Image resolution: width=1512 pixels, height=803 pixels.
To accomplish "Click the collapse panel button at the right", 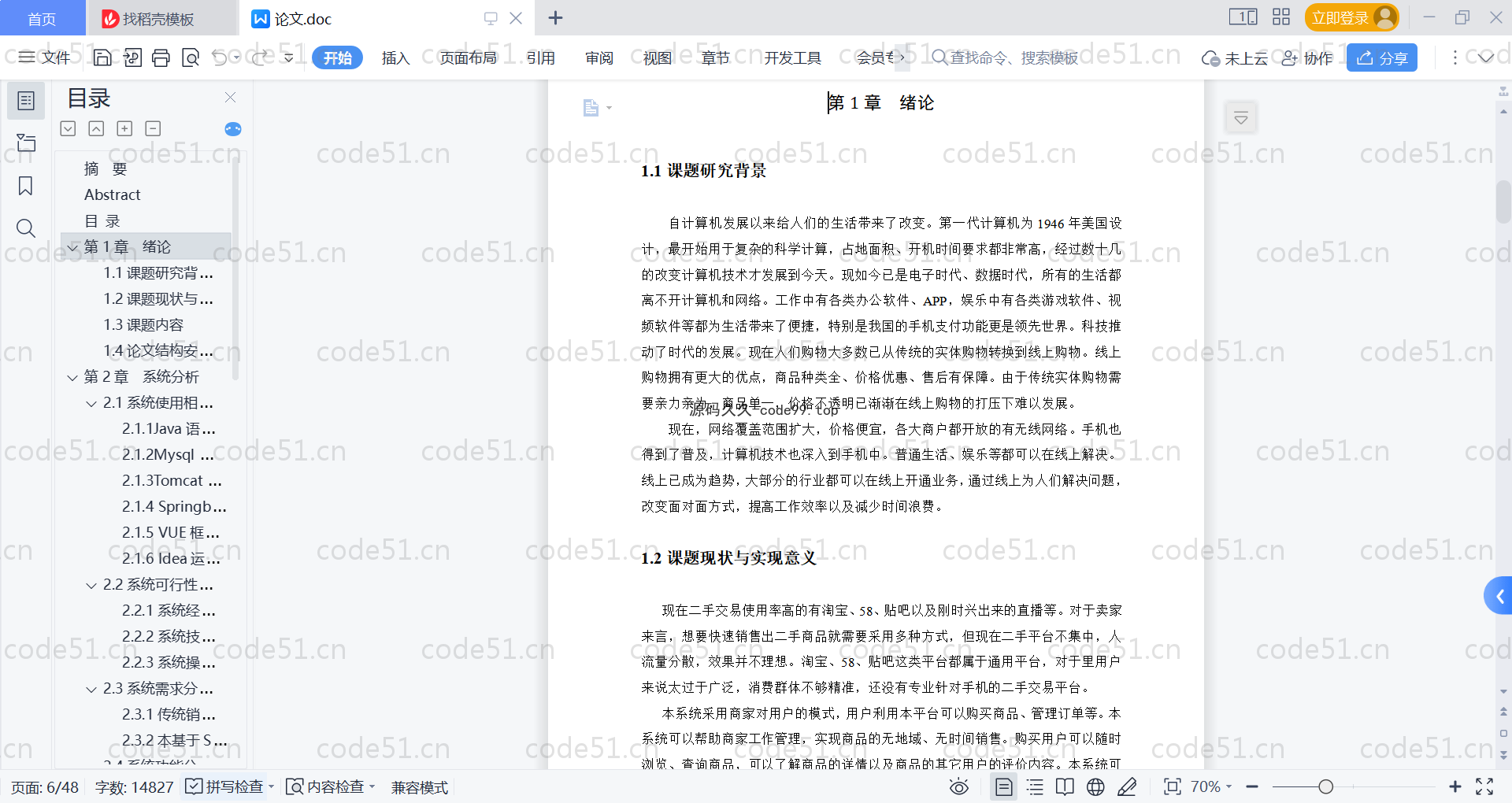I will coord(1241,118).
